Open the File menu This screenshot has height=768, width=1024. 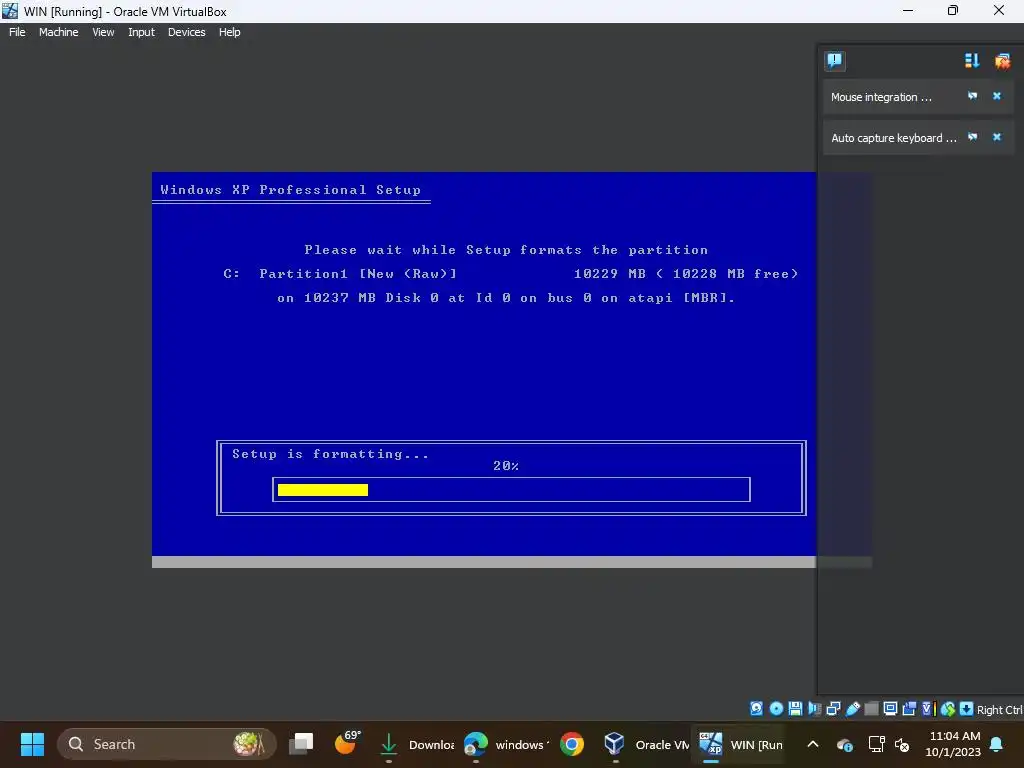(x=17, y=32)
